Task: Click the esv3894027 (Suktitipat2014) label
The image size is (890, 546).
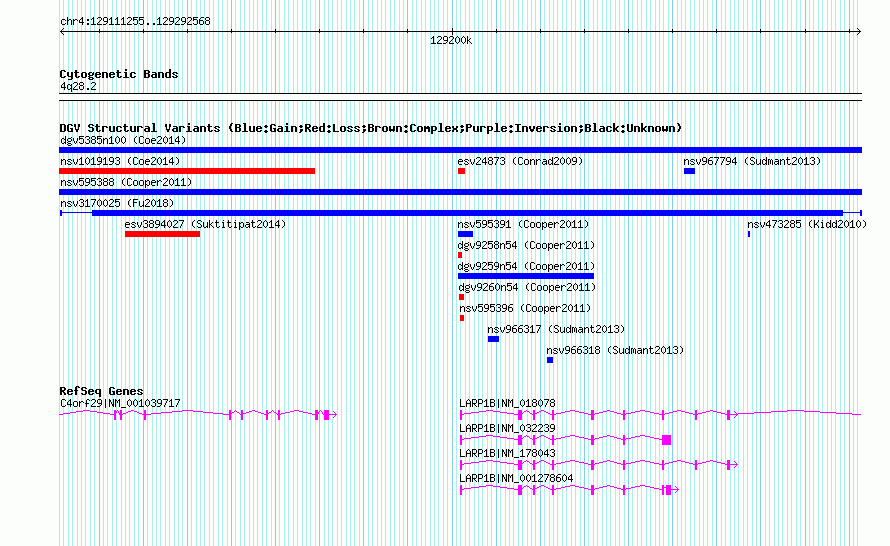Action: (x=205, y=224)
